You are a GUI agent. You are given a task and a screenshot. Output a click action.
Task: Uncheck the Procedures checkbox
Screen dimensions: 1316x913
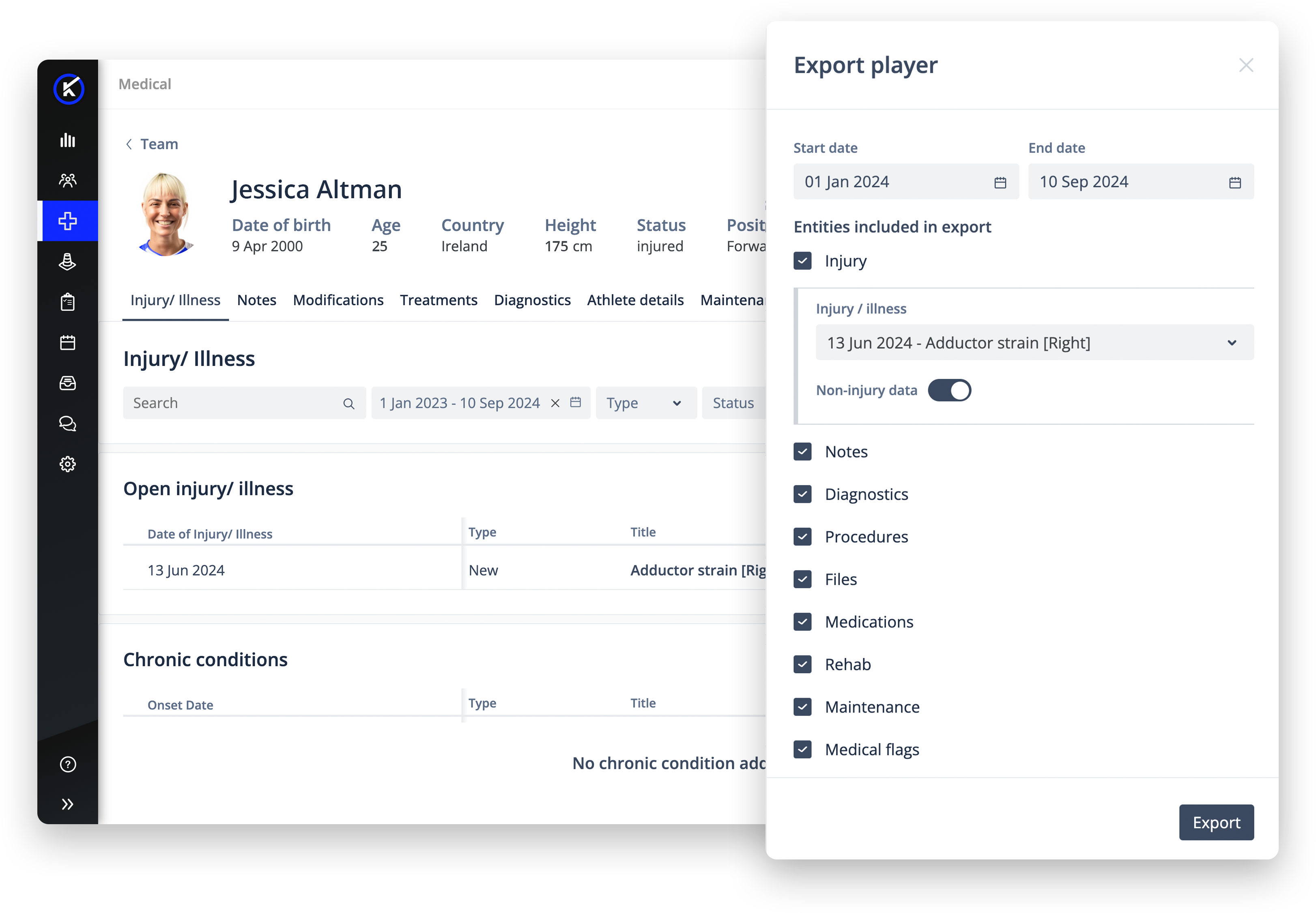(x=802, y=537)
